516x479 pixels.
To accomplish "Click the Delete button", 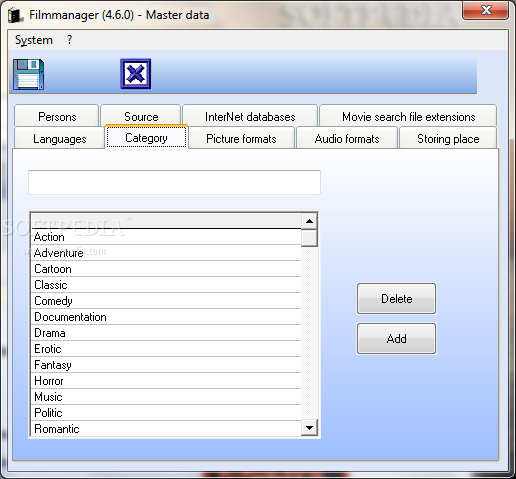I will (x=396, y=299).
